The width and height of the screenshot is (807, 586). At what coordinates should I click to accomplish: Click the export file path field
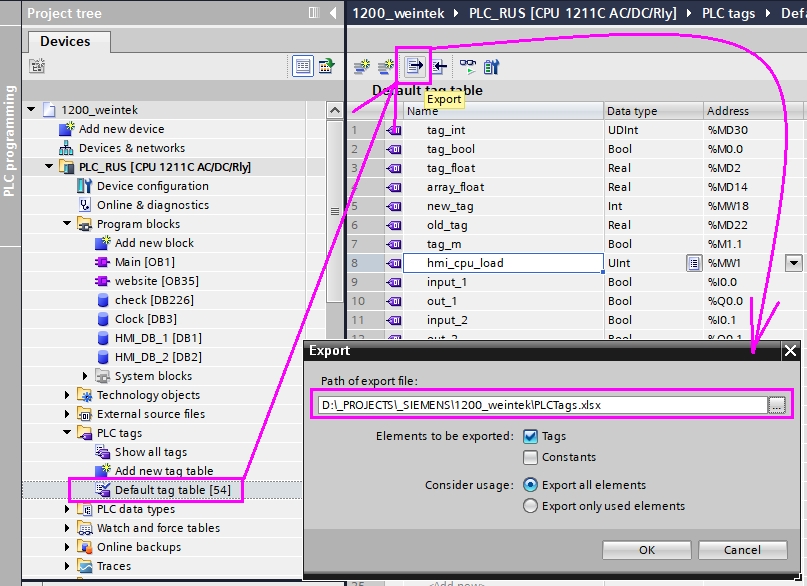click(x=542, y=405)
